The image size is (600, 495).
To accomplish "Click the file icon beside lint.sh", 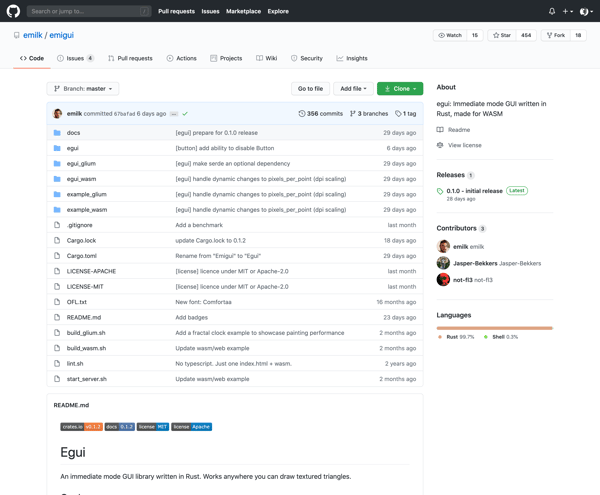I will pyautogui.click(x=57, y=363).
